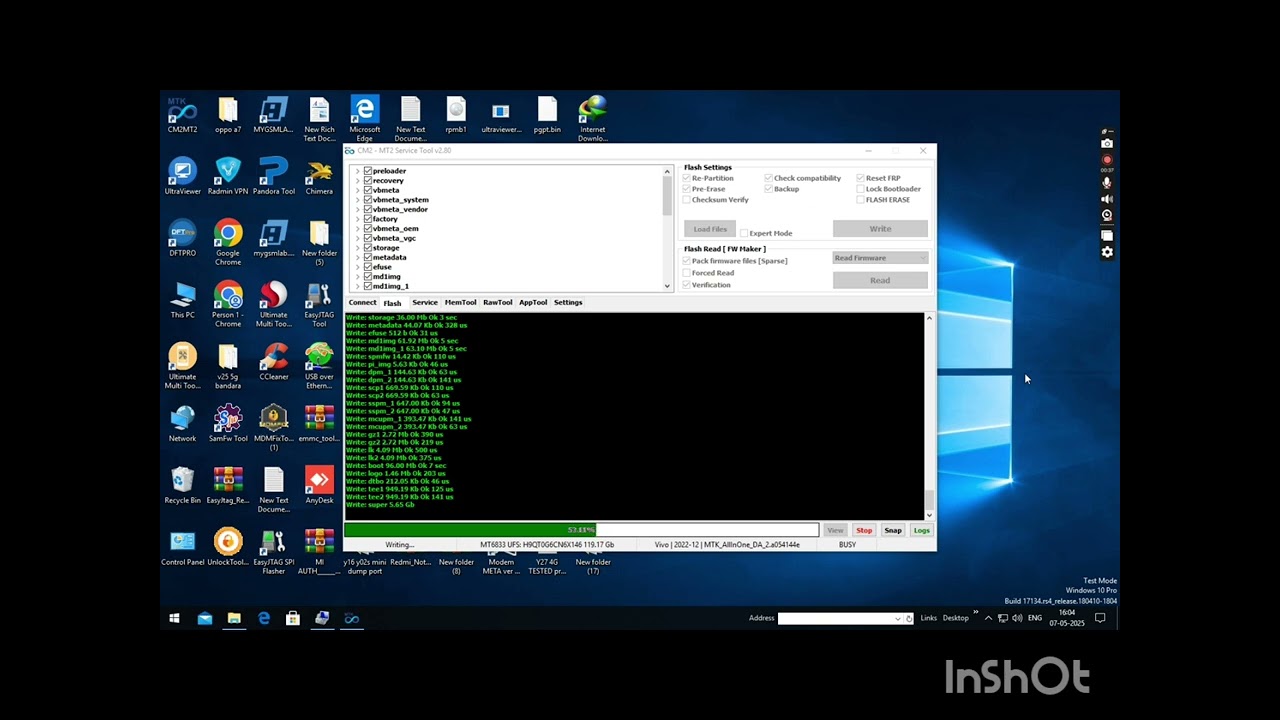Screen dimensions: 1280x720
Task: Click the Logs button
Action: click(921, 530)
